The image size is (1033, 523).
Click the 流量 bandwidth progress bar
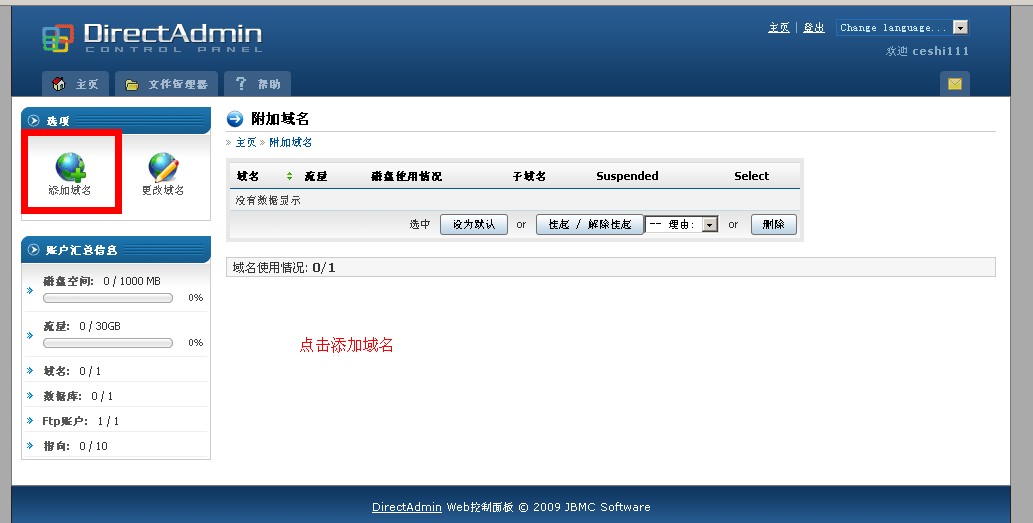[x=108, y=343]
